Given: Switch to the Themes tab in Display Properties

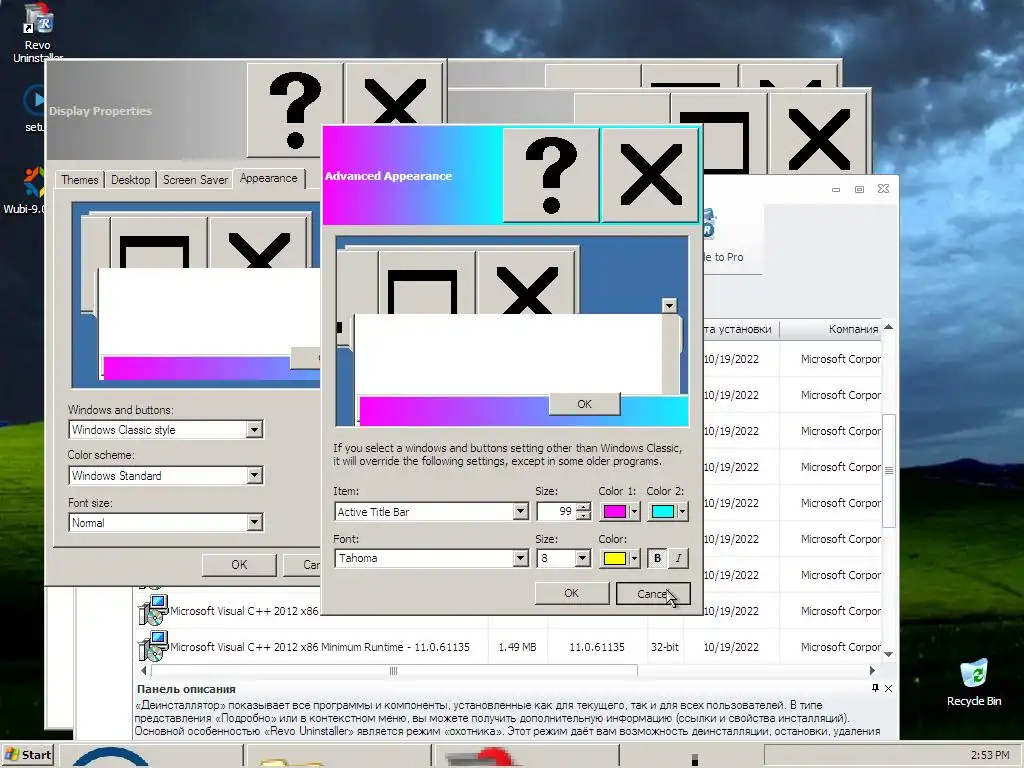Looking at the screenshot, I should pos(80,180).
